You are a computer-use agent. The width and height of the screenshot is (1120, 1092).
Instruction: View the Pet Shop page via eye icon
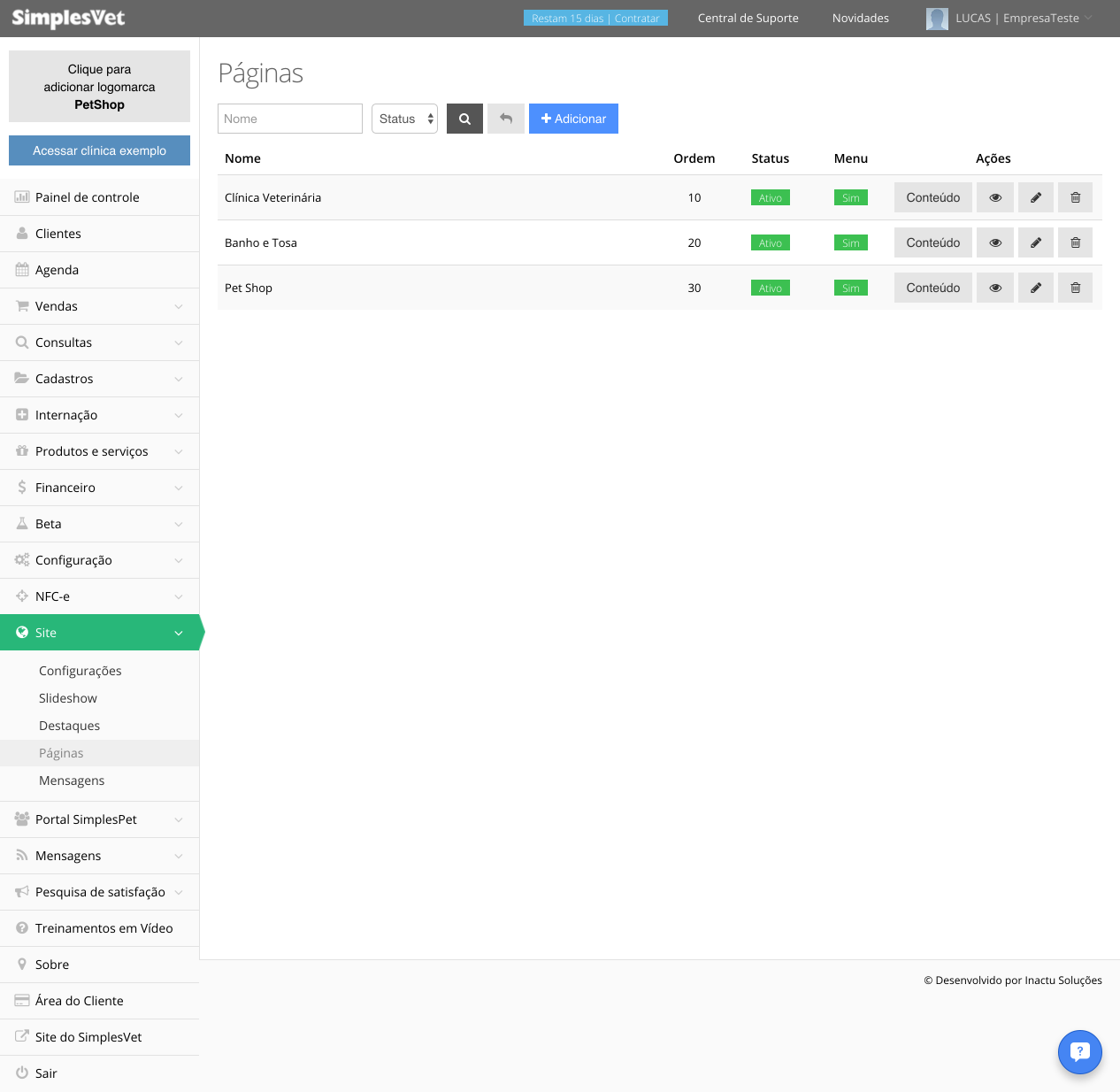[x=995, y=288]
